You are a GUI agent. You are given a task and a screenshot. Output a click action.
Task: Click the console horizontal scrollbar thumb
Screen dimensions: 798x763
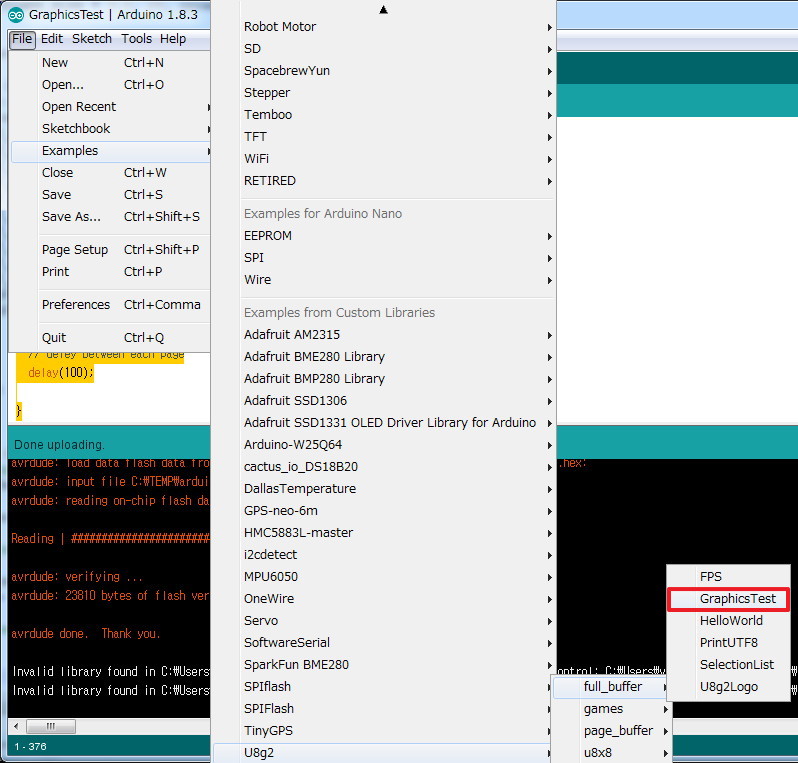tap(51, 726)
